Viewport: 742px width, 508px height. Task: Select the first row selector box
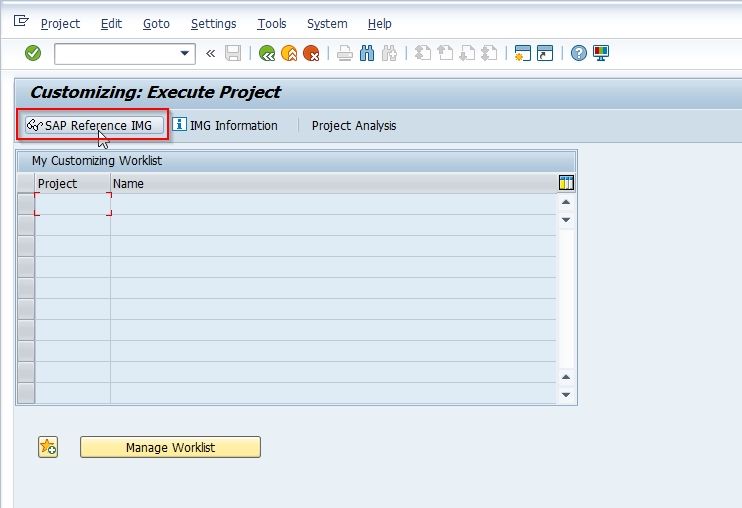[x=26, y=204]
